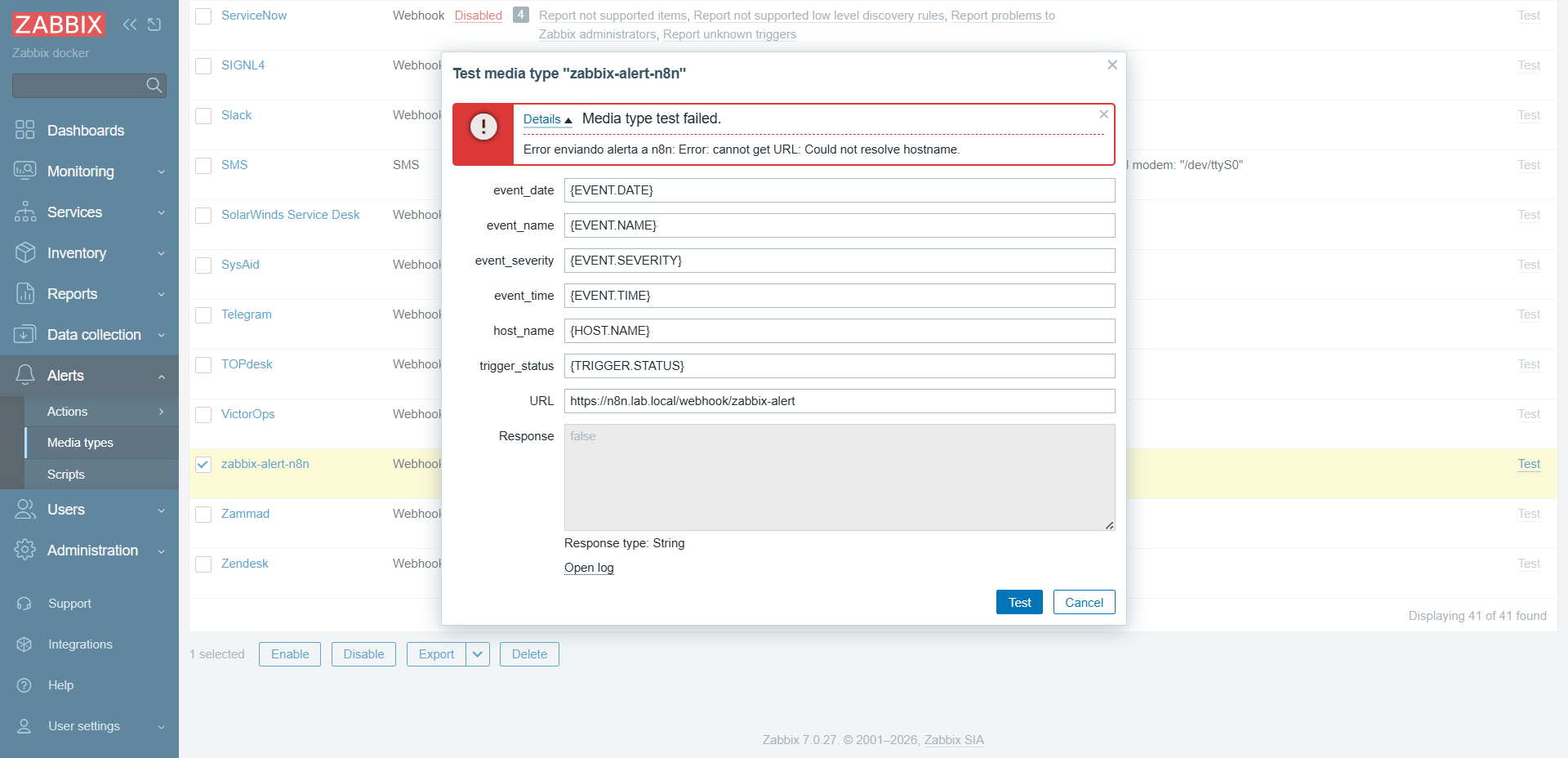Close the Test media type dialog
The width and height of the screenshot is (1568, 758).
tap(1112, 65)
